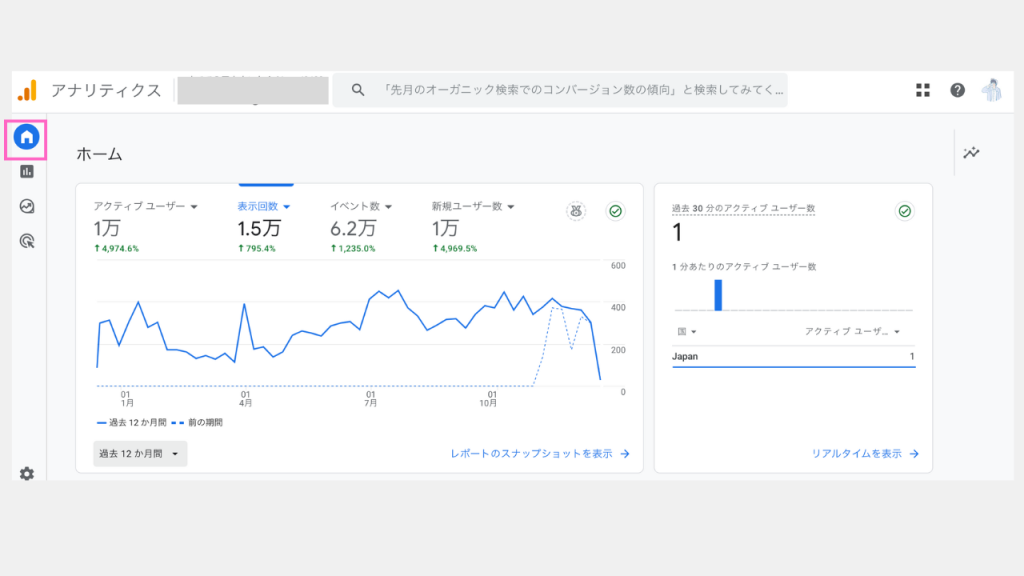
Task: Click the Help question mark icon
Action: click(957, 90)
